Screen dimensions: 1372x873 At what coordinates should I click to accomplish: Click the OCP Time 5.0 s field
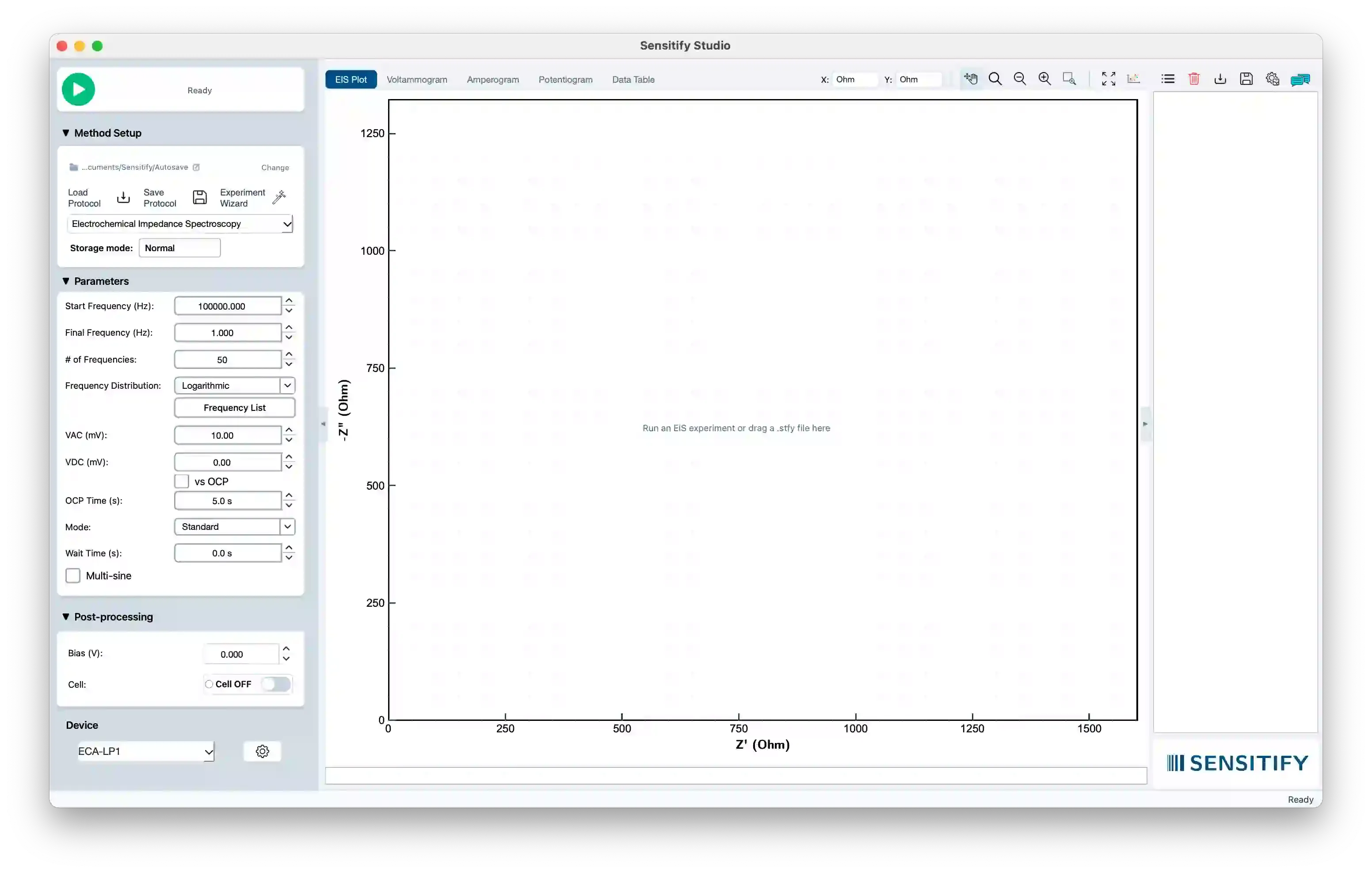[x=227, y=501]
